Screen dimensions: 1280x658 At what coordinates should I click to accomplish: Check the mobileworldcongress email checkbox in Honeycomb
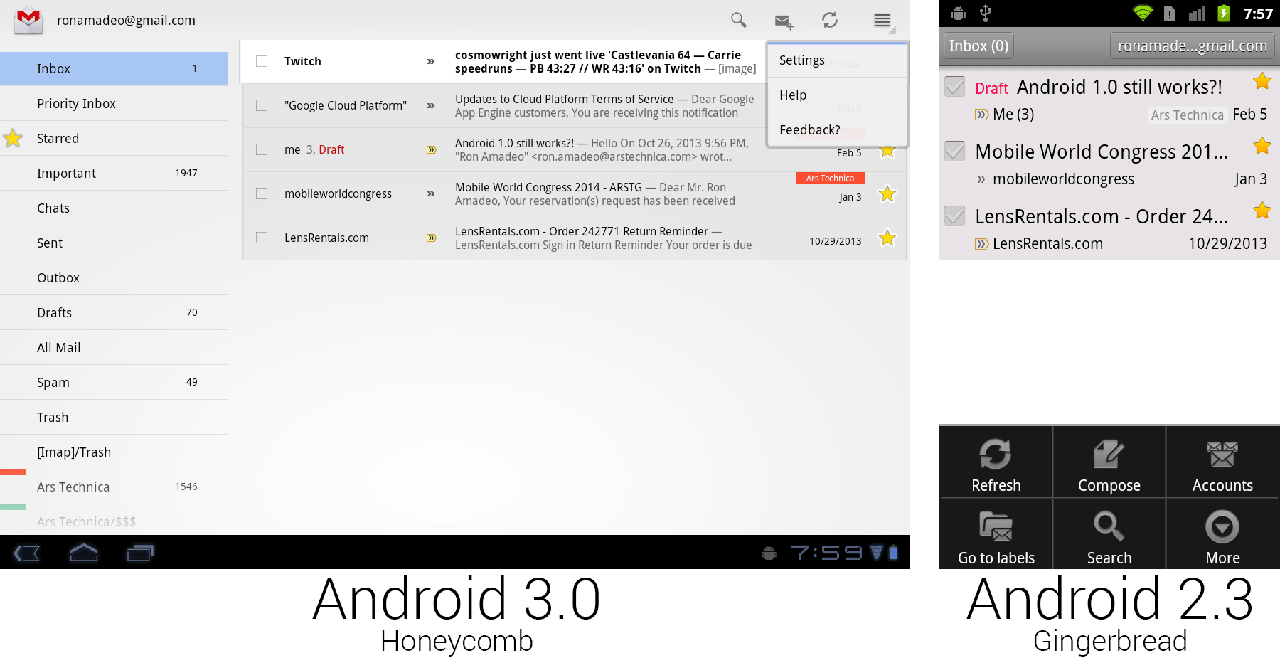click(262, 194)
